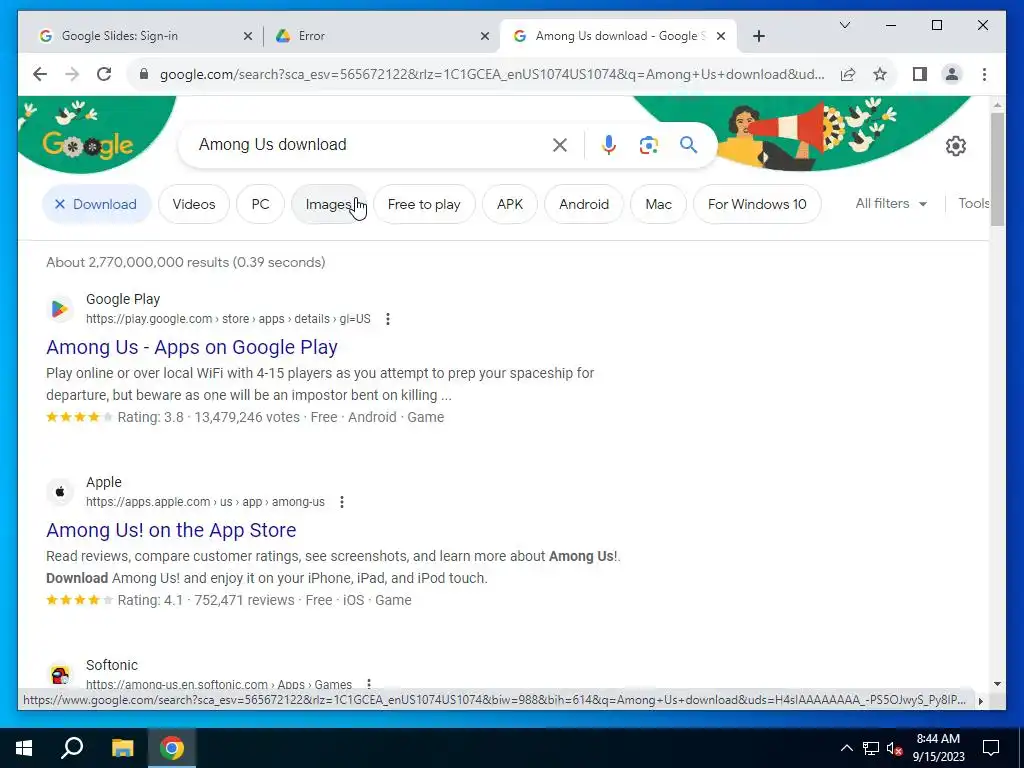Reload the current page

(104, 74)
